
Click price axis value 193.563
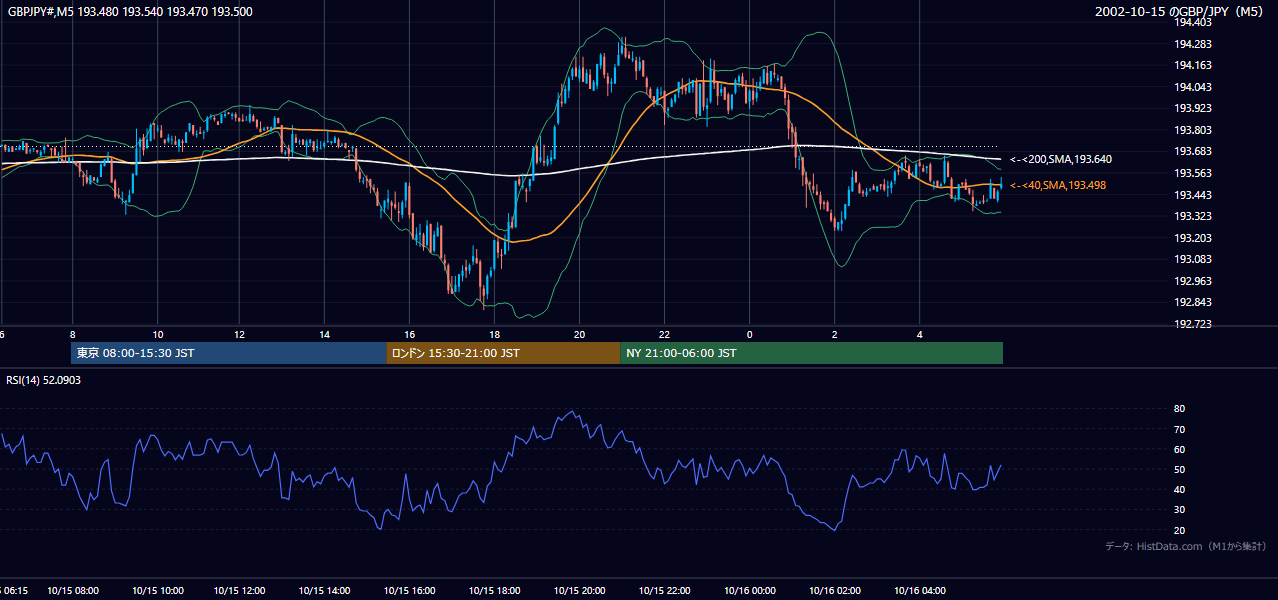(x=1194, y=173)
